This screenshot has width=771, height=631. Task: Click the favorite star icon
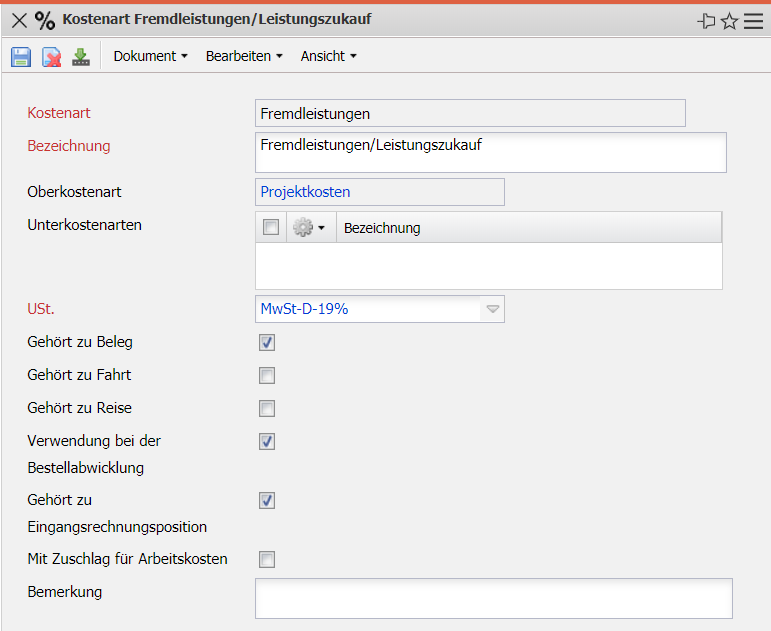730,21
